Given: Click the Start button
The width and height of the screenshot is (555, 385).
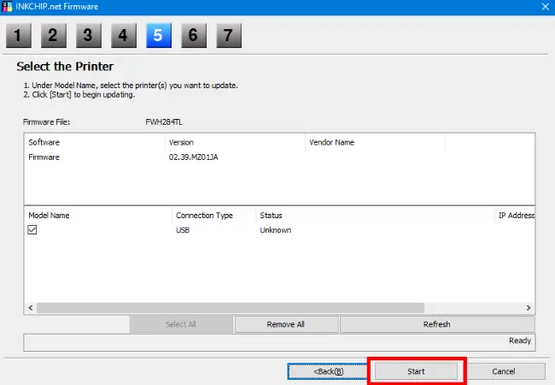Looking at the screenshot, I should pyautogui.click(x=416, y=371).
